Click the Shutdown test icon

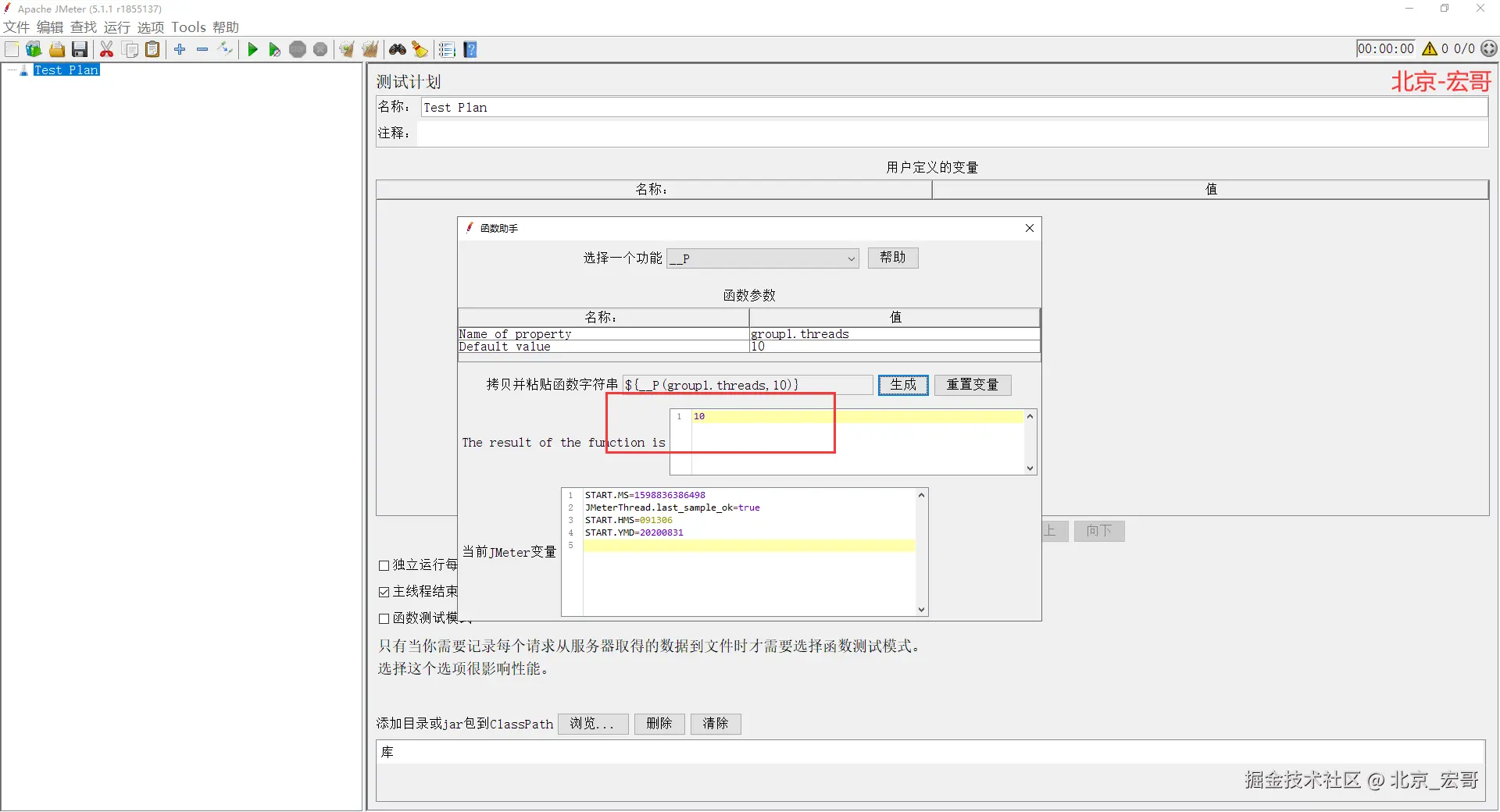coord(320,49)
